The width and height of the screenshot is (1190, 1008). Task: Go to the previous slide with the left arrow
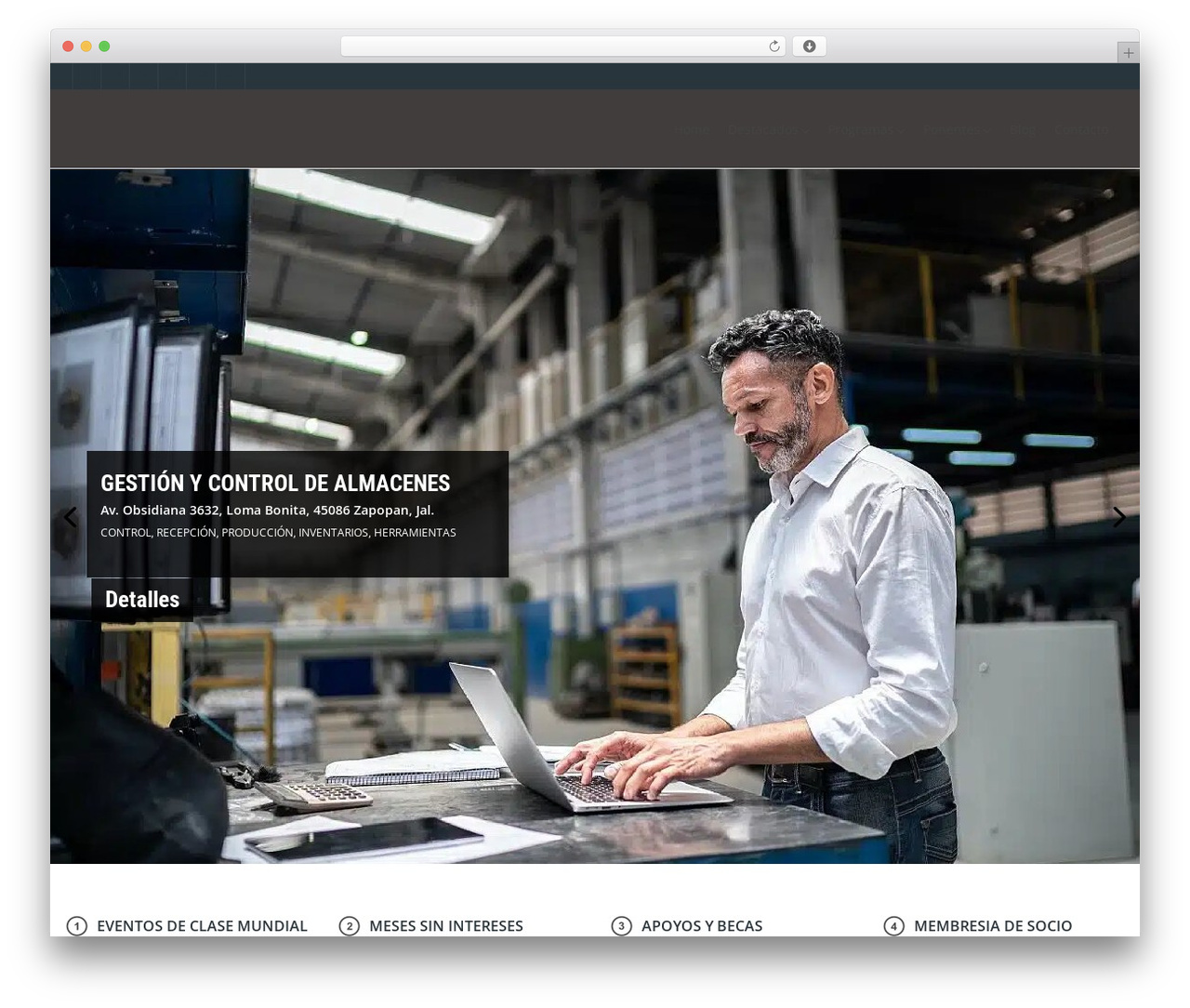71,517
